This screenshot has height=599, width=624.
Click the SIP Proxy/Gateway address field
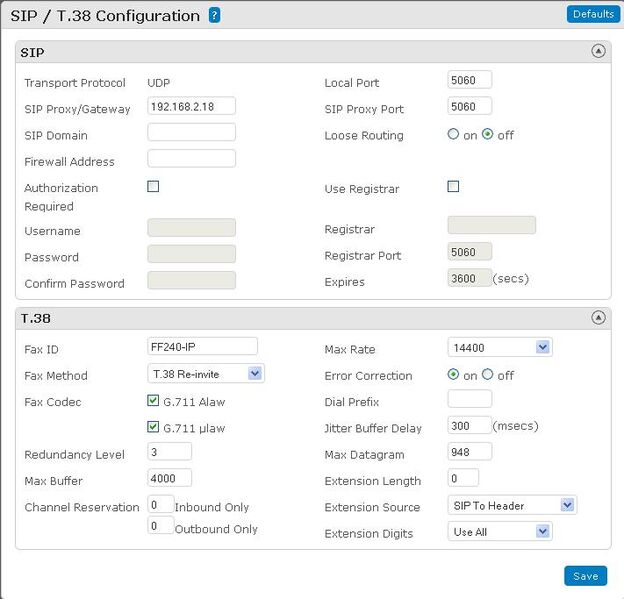pos(191,106)
